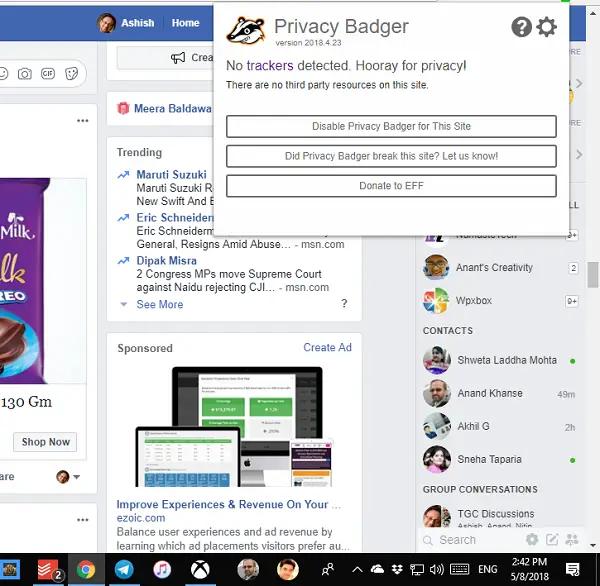Click Shweta Laddha Mohta avatar
Screen dimensions: 600x586
437,360
